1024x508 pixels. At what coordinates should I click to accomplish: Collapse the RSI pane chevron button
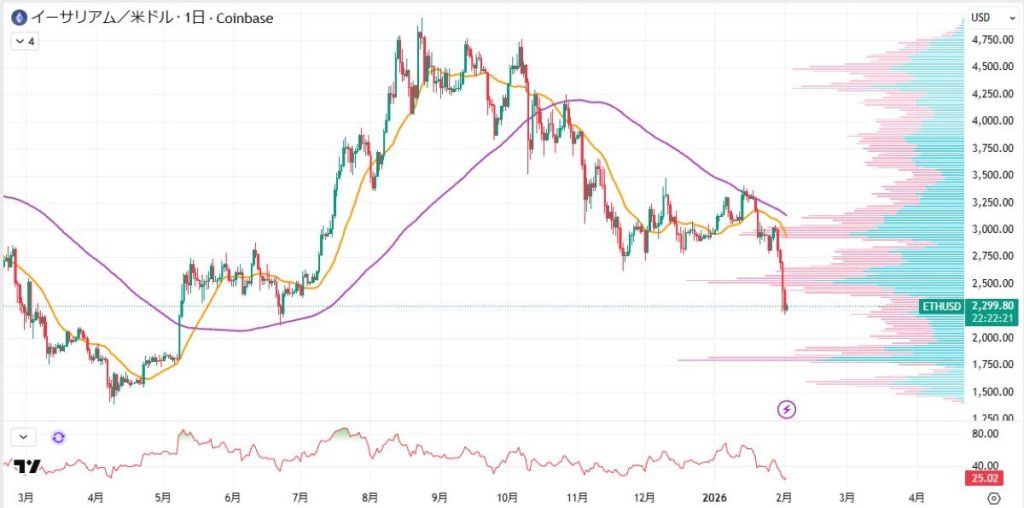coord(23,437)
